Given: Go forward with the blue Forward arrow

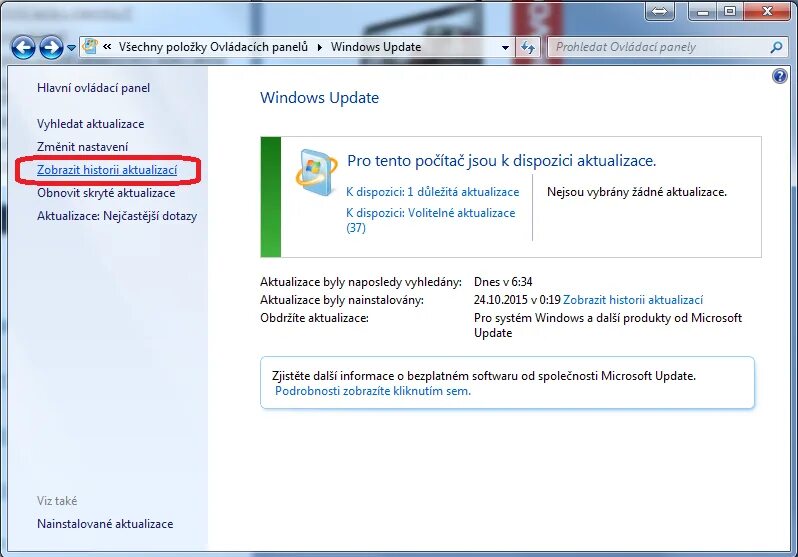Looking at the screenshot, I should pos(51,48).
